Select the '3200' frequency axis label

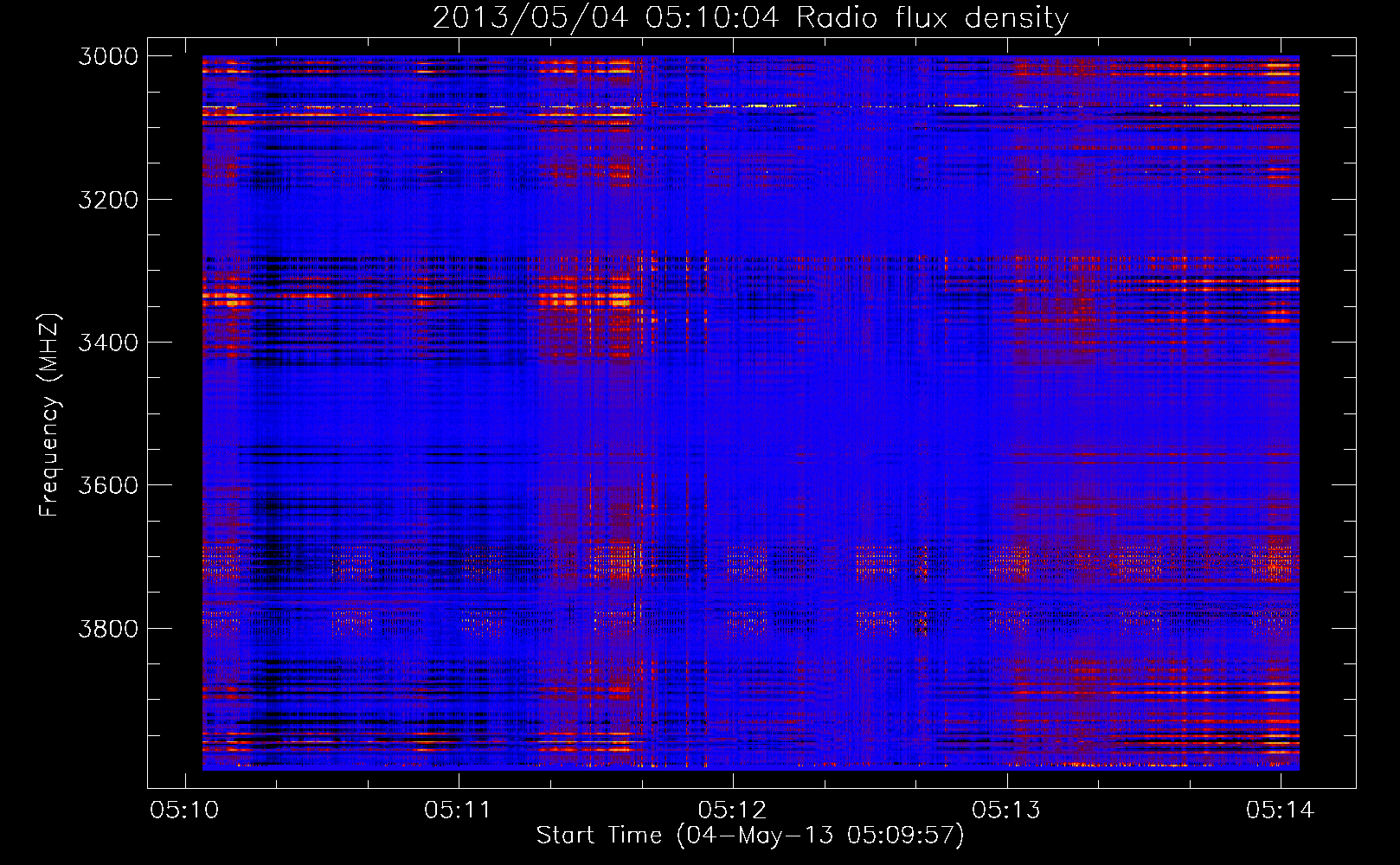[x=108, y=200]
